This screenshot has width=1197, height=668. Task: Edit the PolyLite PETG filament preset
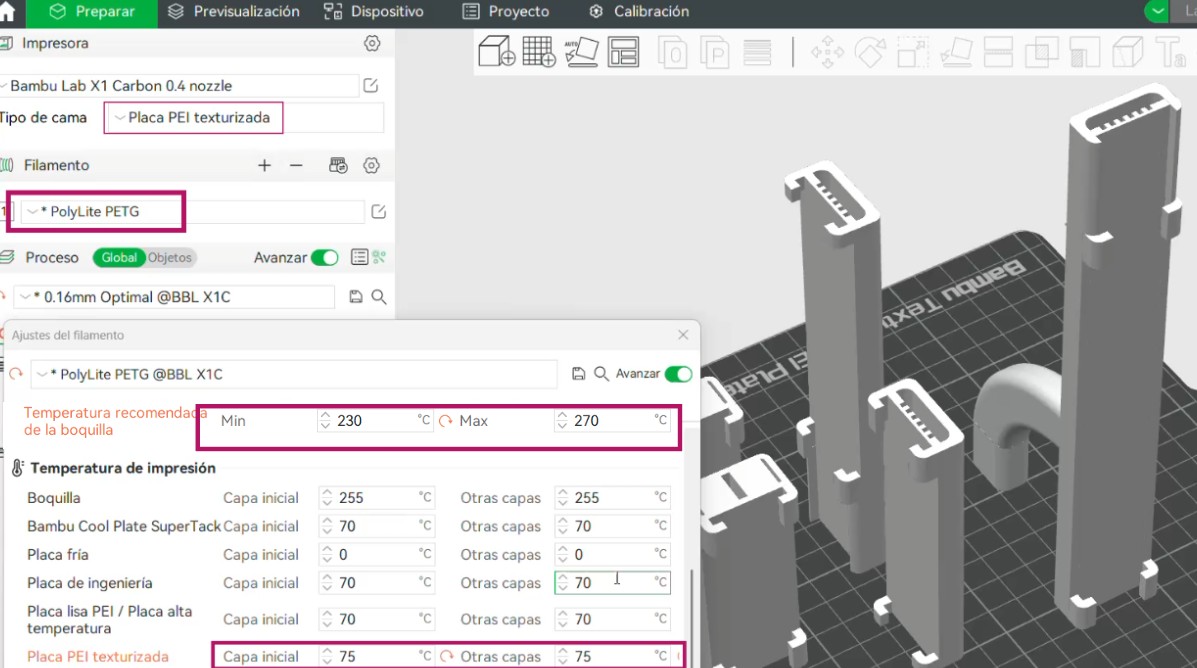pos(379,211)
